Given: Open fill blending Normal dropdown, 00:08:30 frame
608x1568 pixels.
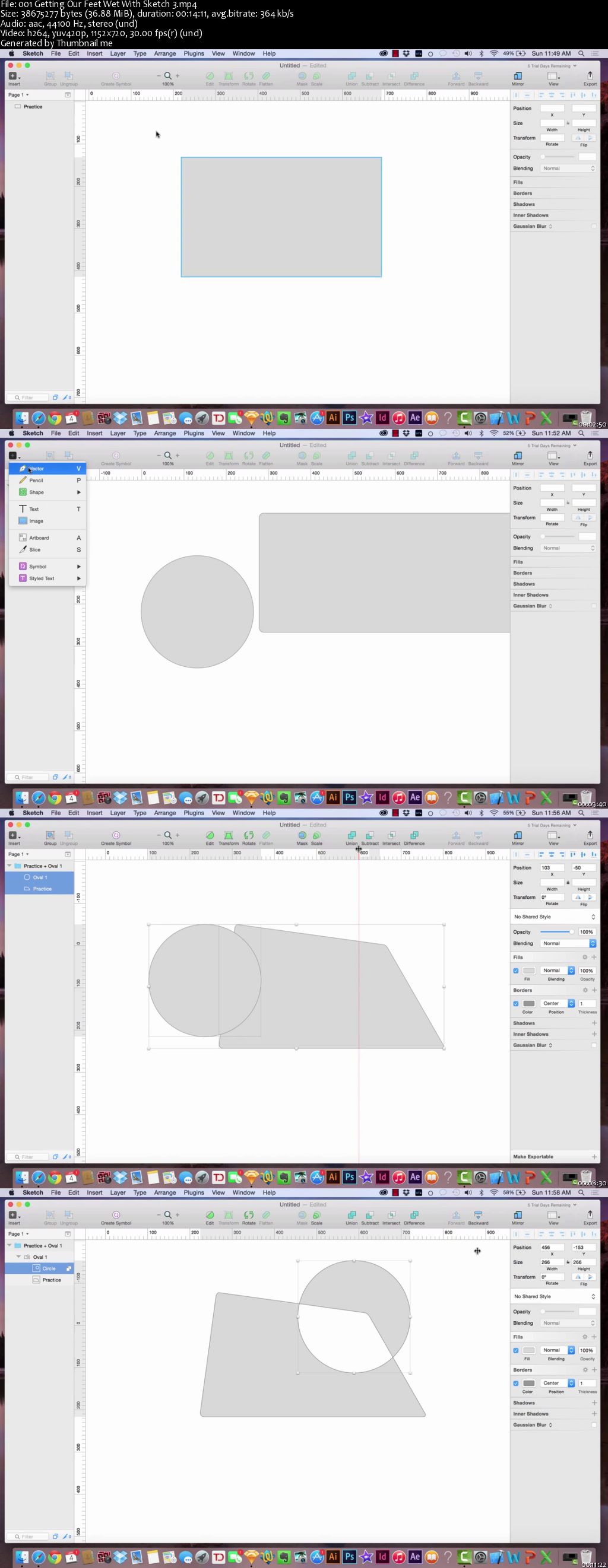Looking at the screenshot, I should click(558, 971).
